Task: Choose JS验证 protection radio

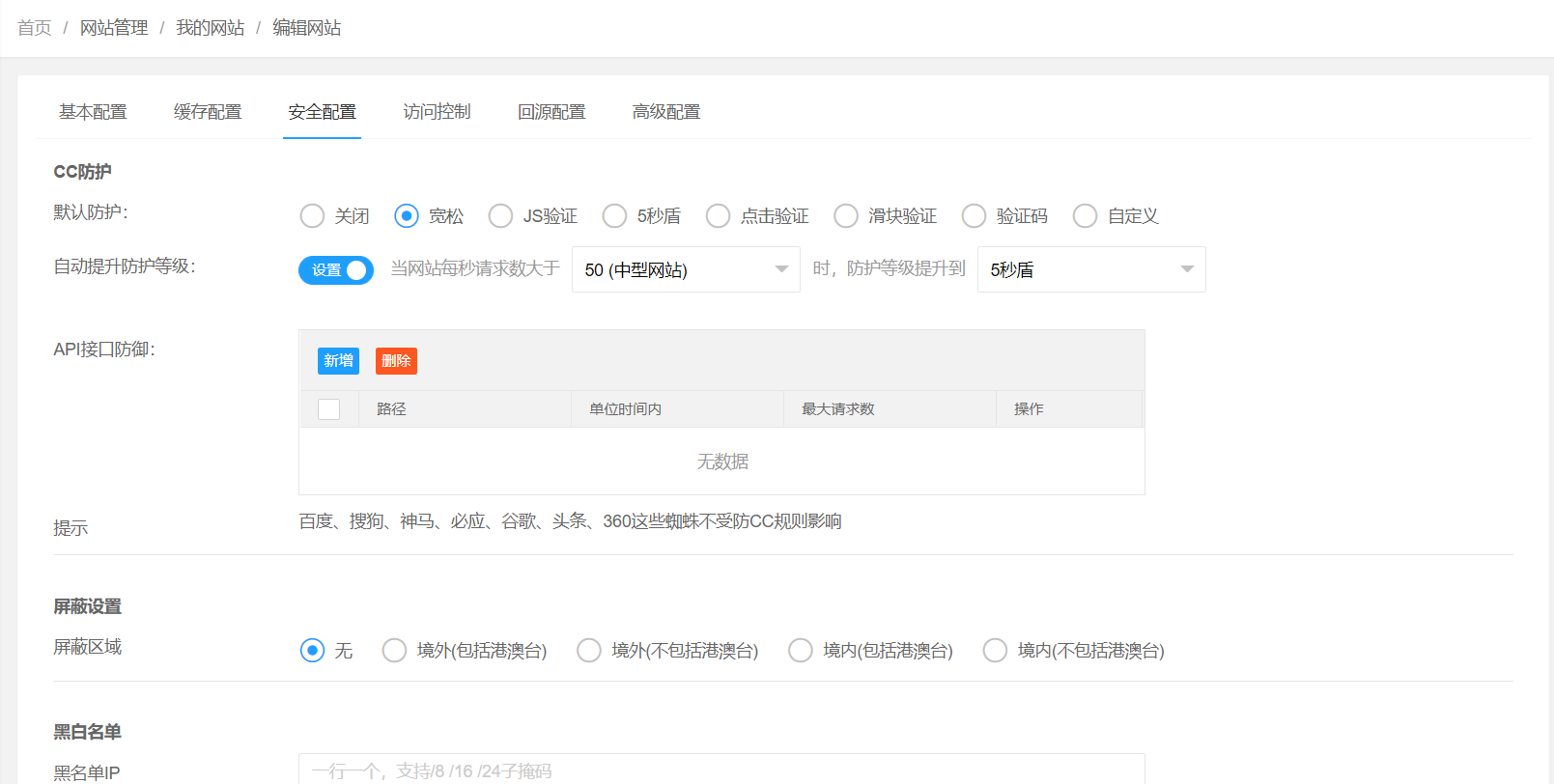Action: click(x=500, y=215)
